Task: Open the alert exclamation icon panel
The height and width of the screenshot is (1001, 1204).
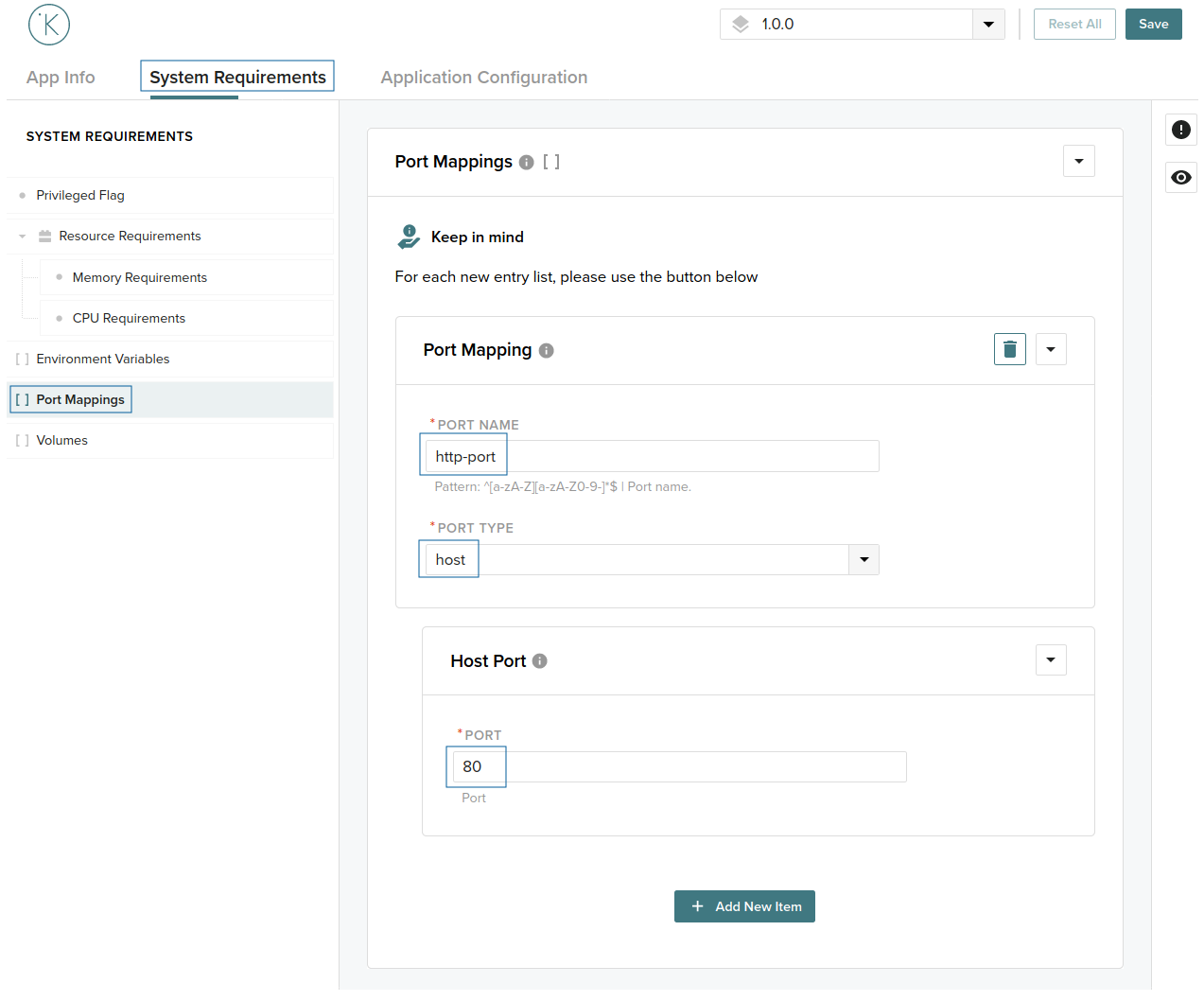Action: click(x=1180, y=130)
